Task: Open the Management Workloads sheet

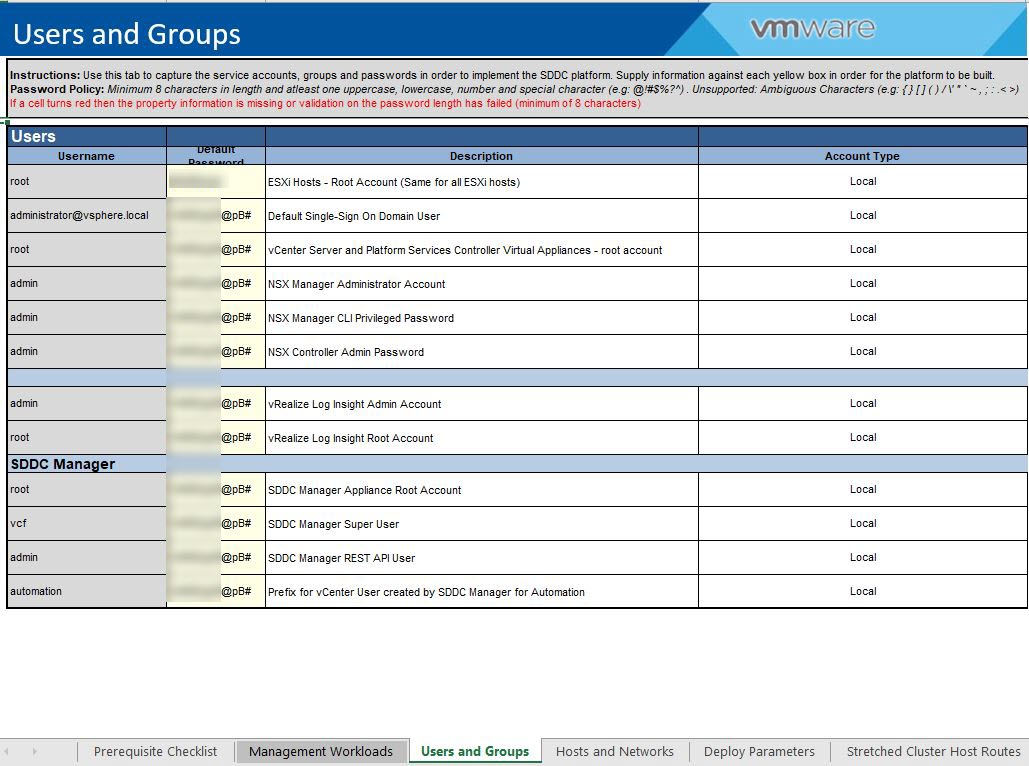Action: click(321, 751)
